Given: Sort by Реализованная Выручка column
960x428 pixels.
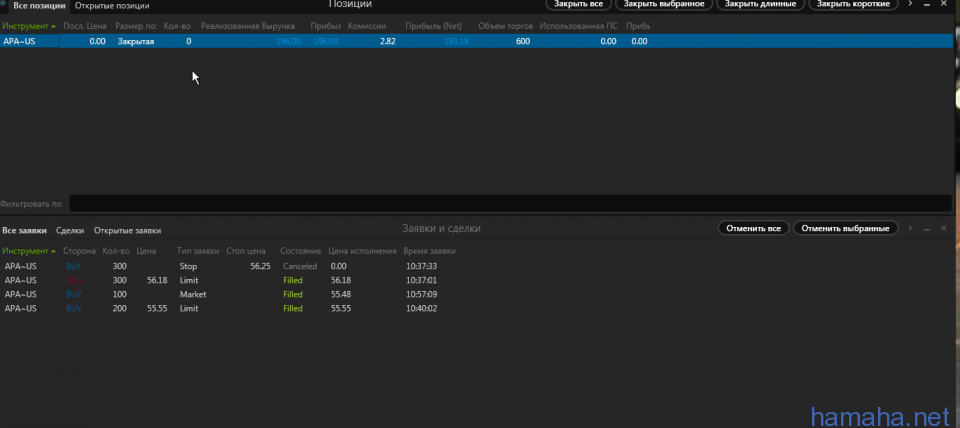Looking at the screenshot, I should [247, 26].
